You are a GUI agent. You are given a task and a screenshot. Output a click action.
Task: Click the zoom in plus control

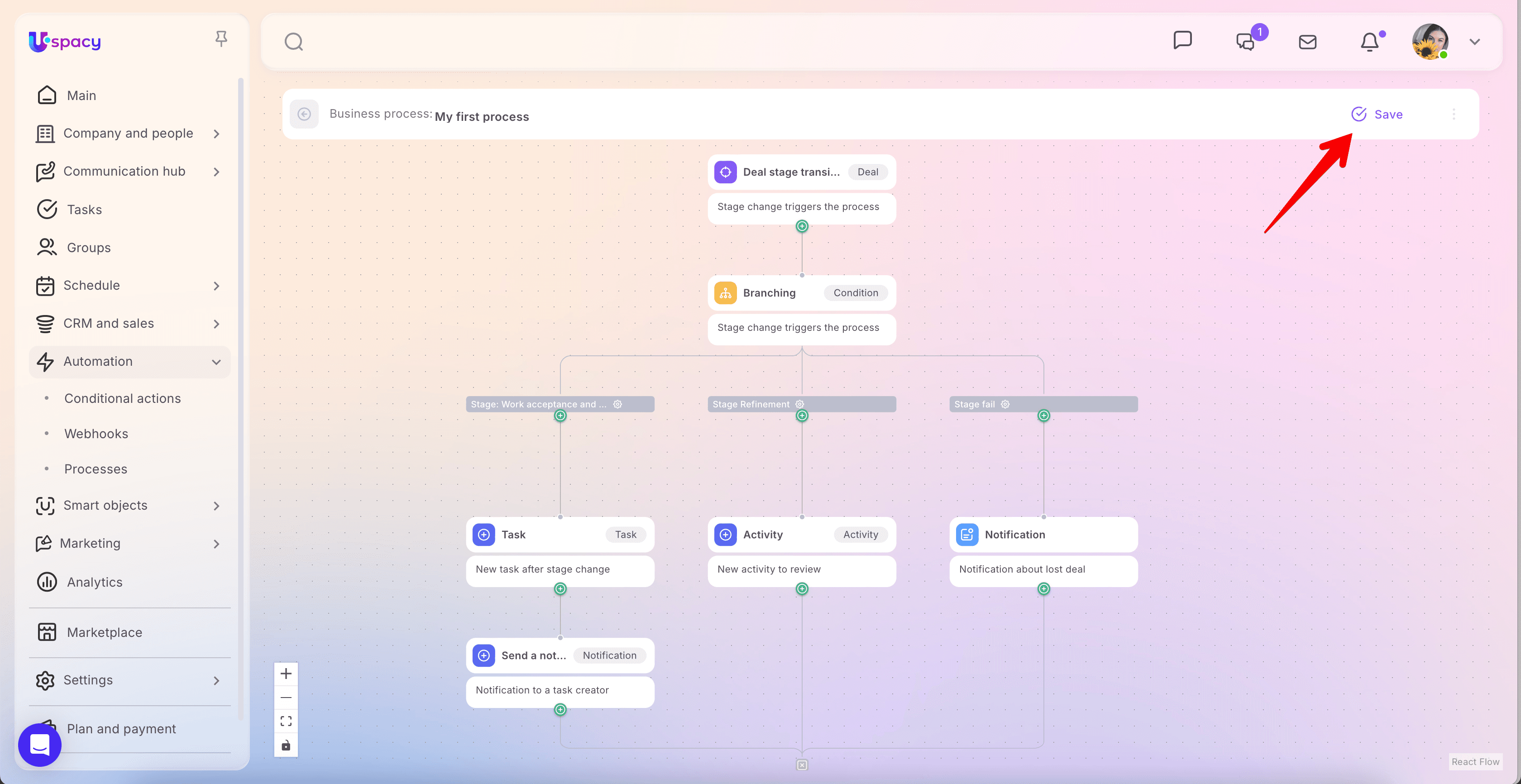(286, 674)
